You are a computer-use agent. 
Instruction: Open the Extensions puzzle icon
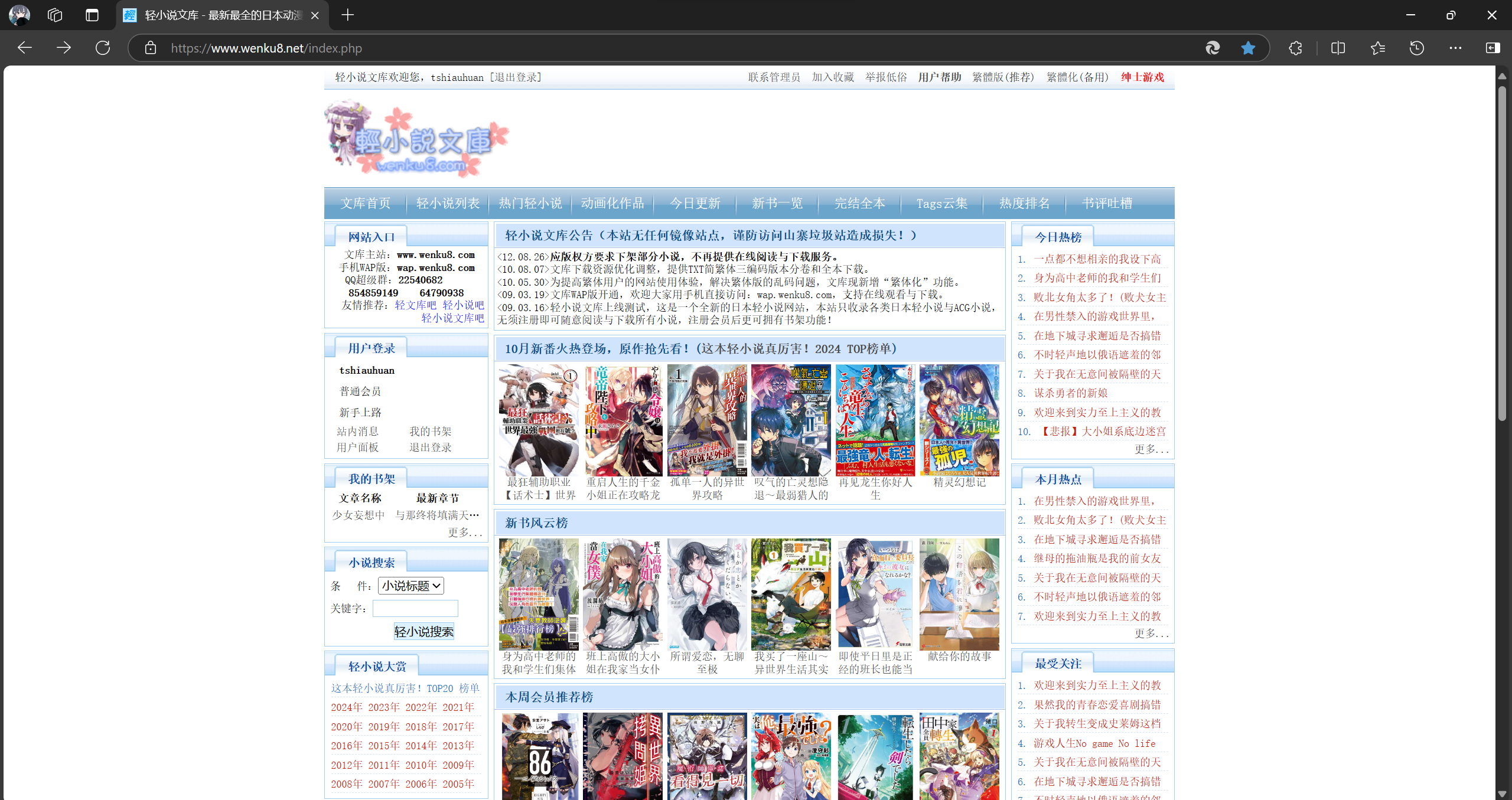click(1295, 48)
